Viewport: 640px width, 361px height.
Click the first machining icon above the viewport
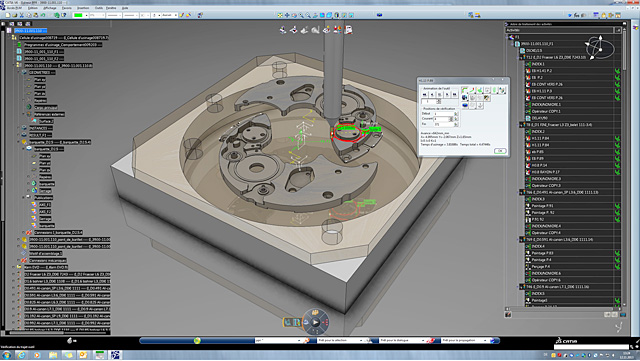click(283, 30)
